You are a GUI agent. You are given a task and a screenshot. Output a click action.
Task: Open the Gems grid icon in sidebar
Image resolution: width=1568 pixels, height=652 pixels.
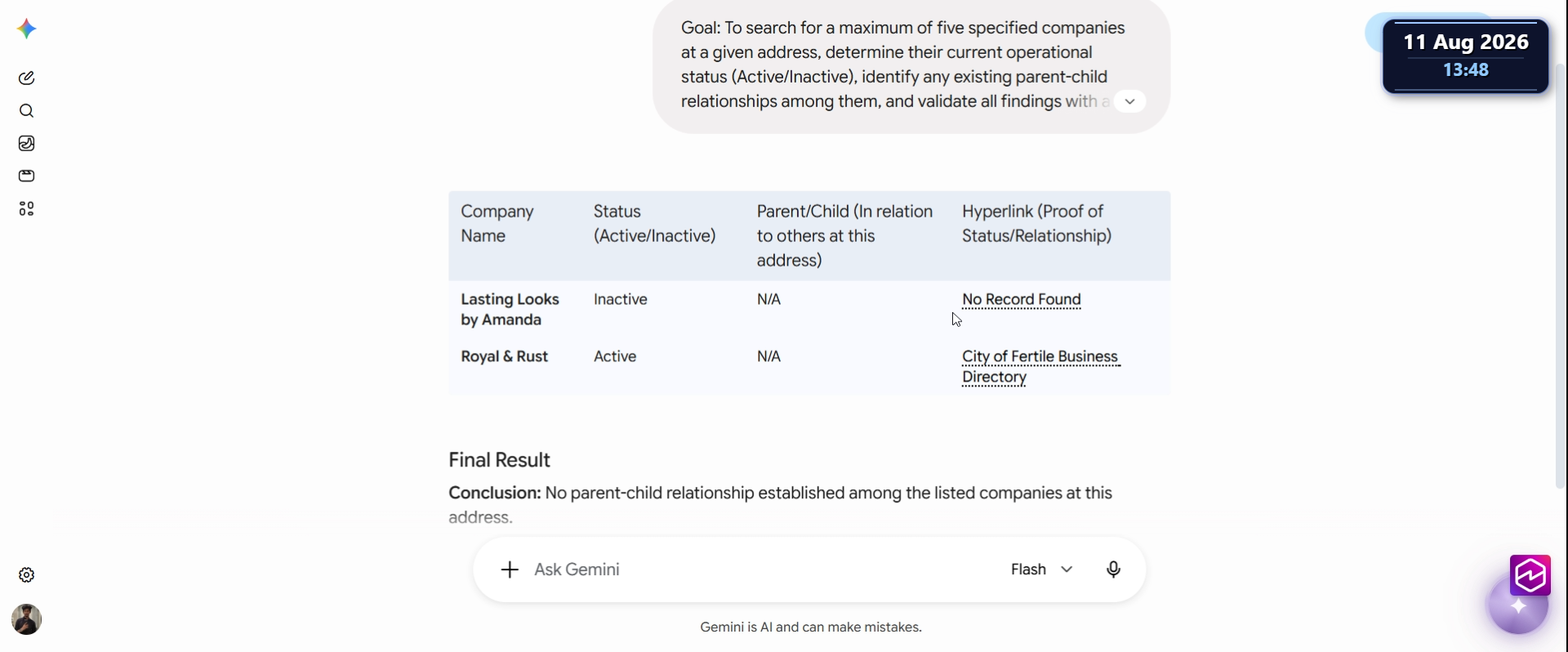click(26, 209)
